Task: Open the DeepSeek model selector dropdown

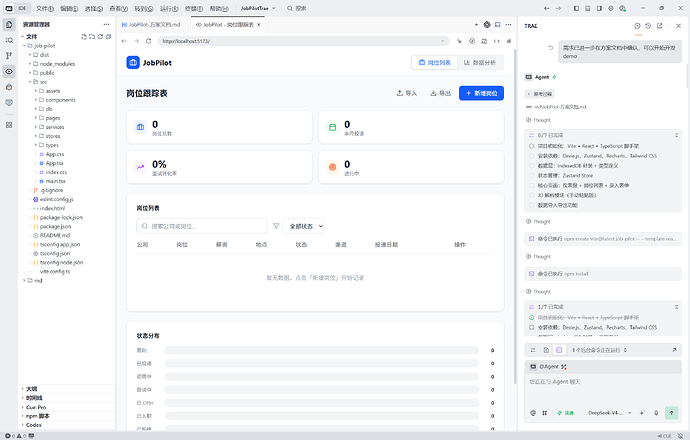Action: (x=609, y=413)
